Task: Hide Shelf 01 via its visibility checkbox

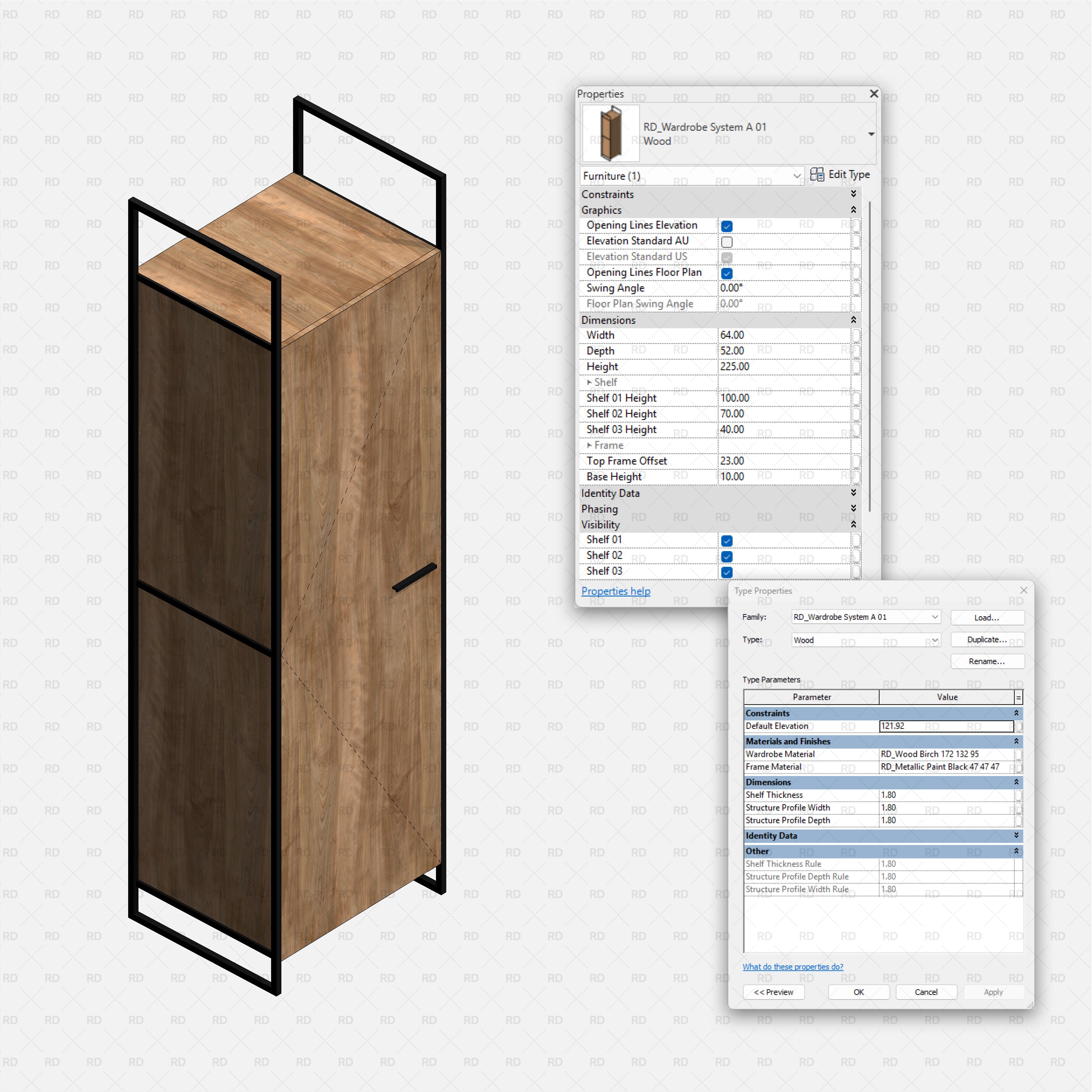Action: (726, 540)
